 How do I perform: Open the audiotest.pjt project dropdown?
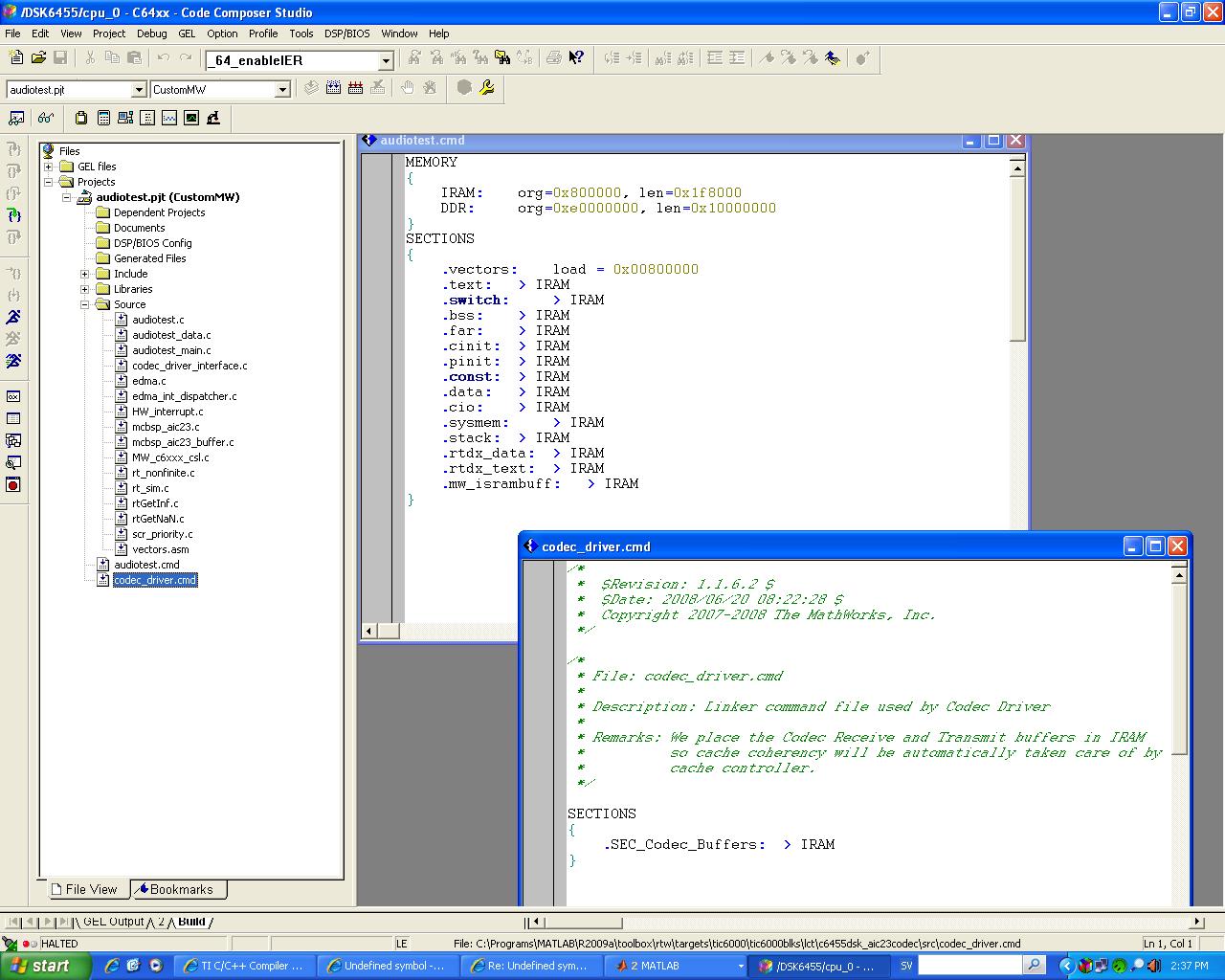click(138, 89)
